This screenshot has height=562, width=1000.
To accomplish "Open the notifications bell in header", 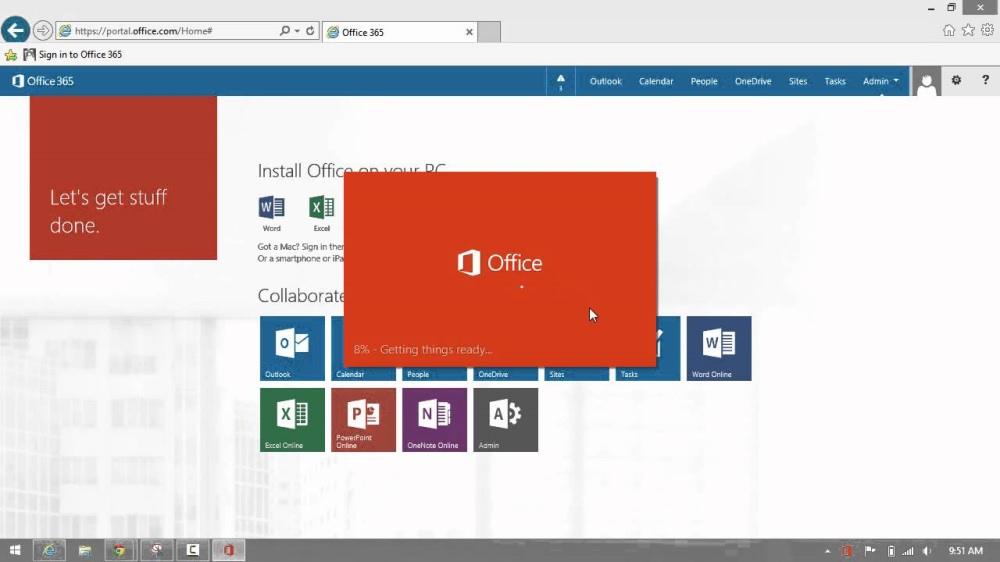I will pyautogui.click(x=560, y=81).
